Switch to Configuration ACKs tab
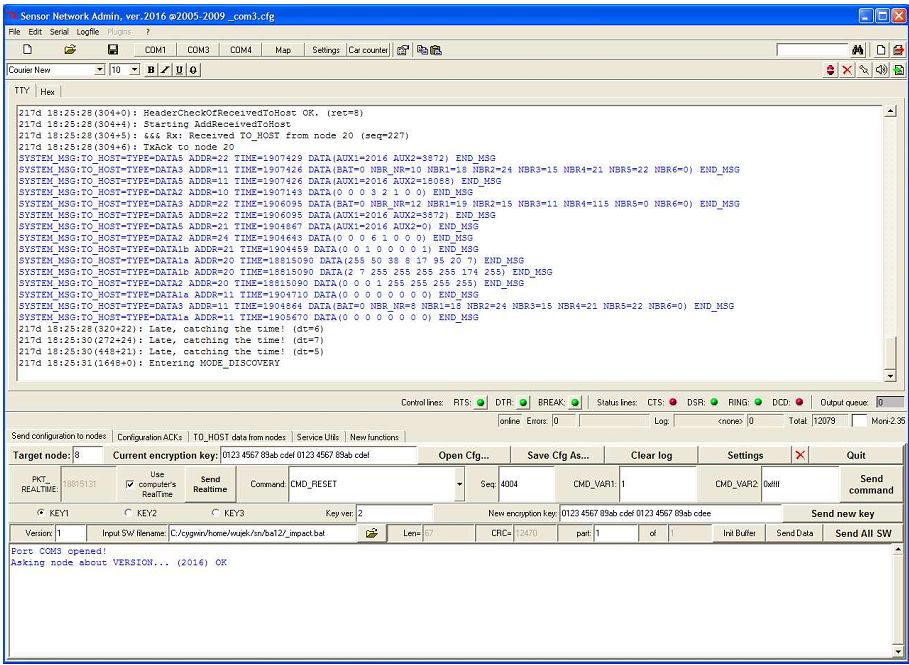Viewport: 909px width, 665px height. coord(150,437)
